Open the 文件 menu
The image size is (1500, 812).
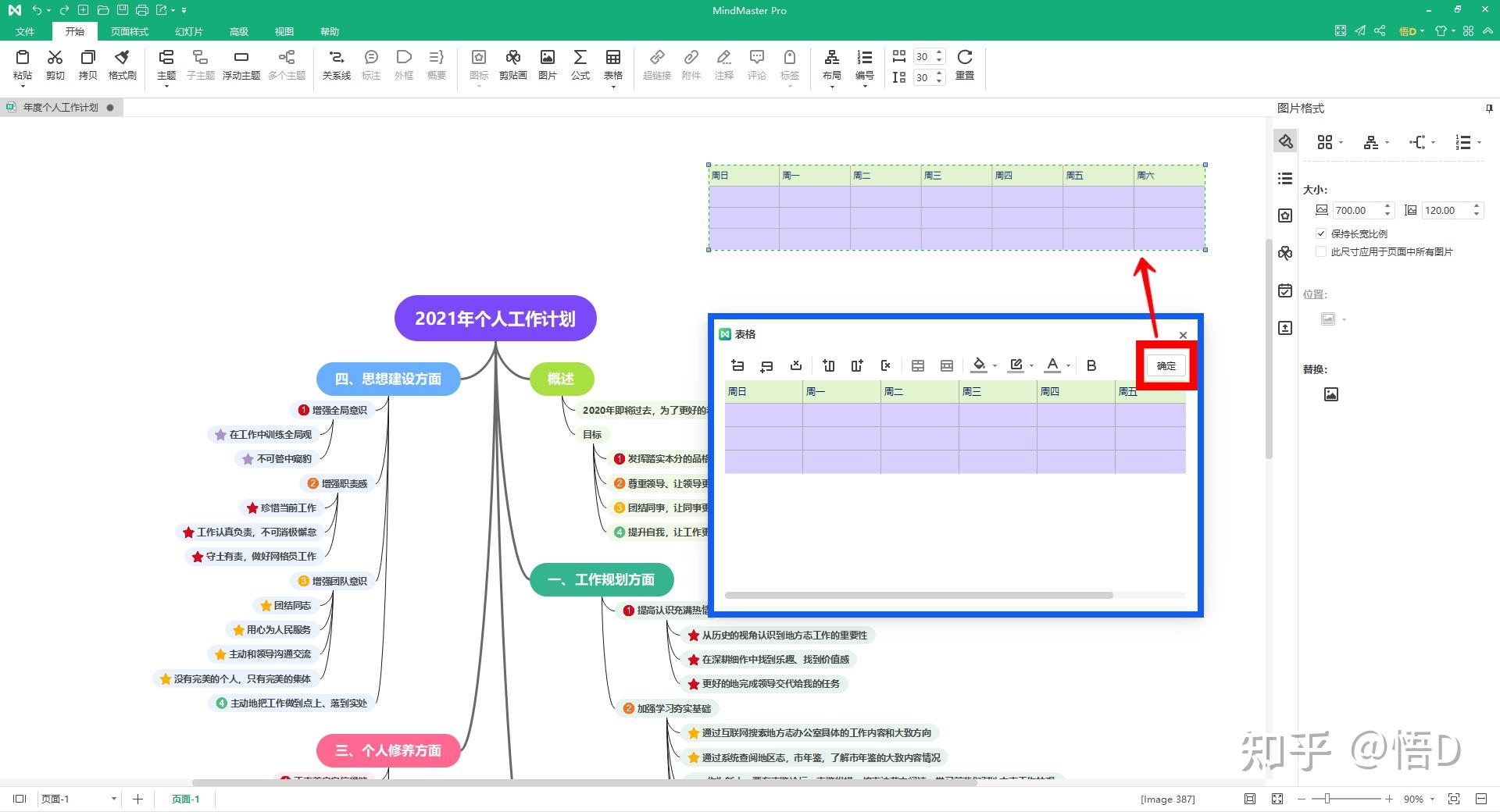click(25, 31)
